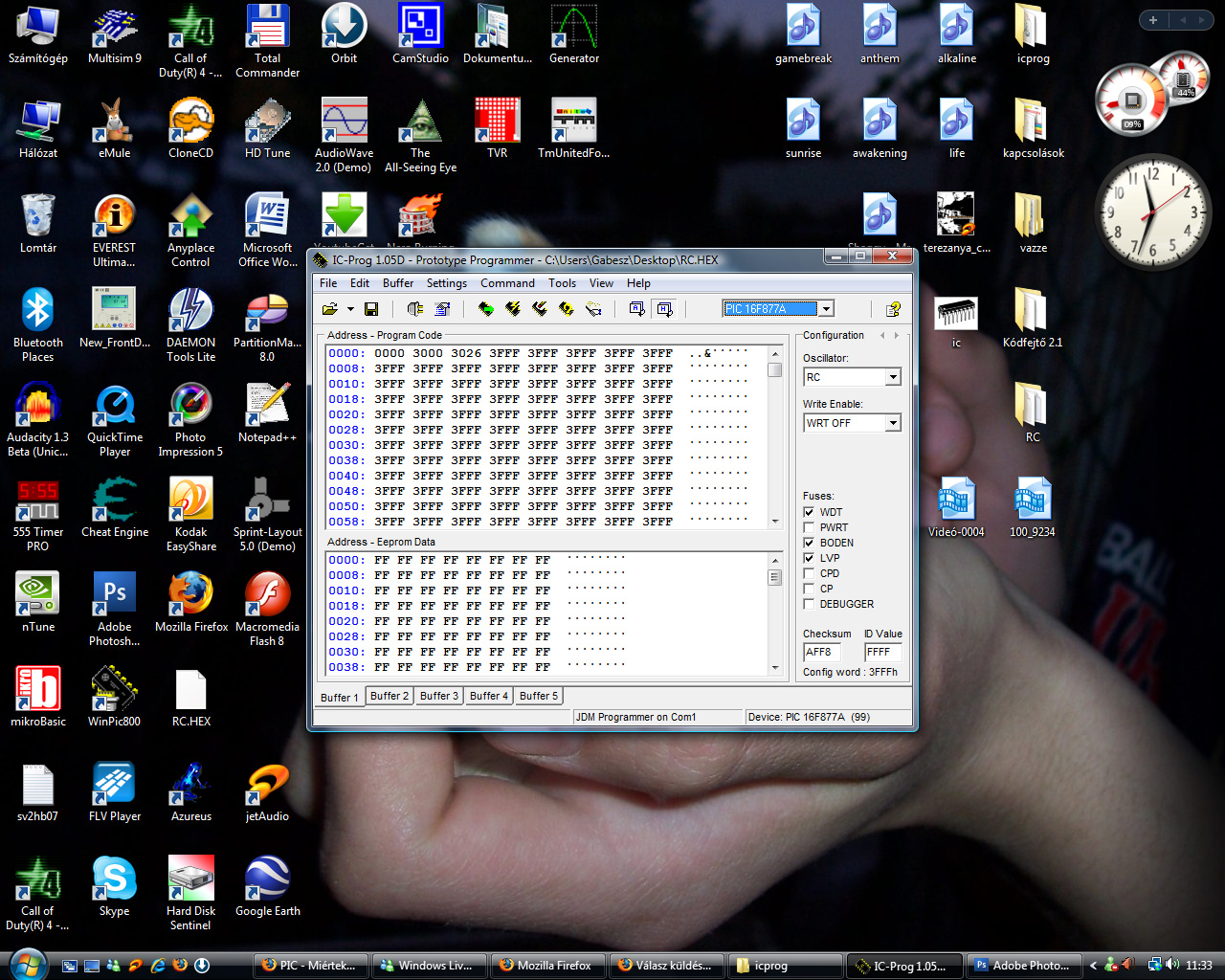Open the Settings menu in IC-Prog
Viewport: 1225px width, 980px height.
click(447, 283)
